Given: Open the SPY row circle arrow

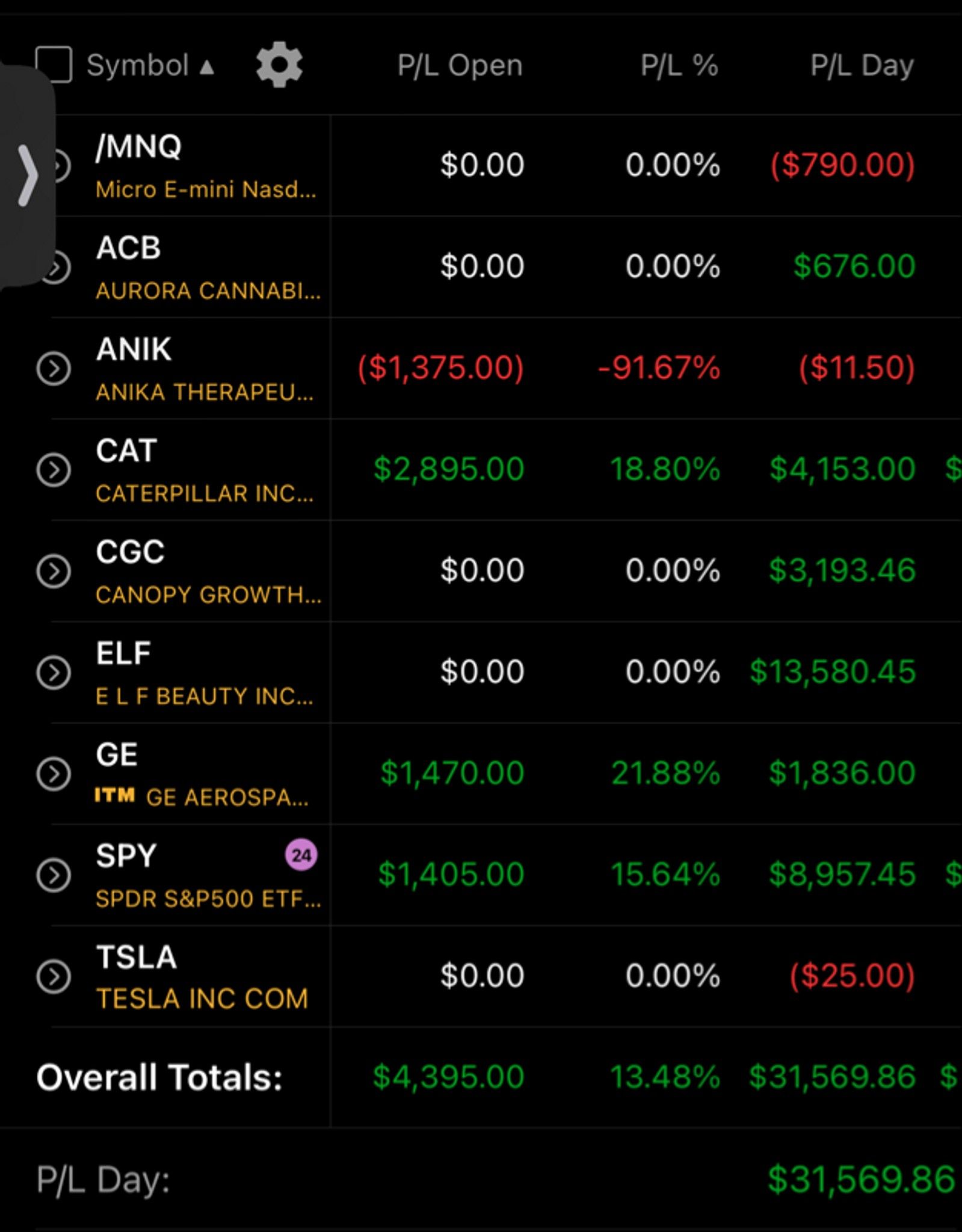Looking at the screenshot, I should coord(54,875).
